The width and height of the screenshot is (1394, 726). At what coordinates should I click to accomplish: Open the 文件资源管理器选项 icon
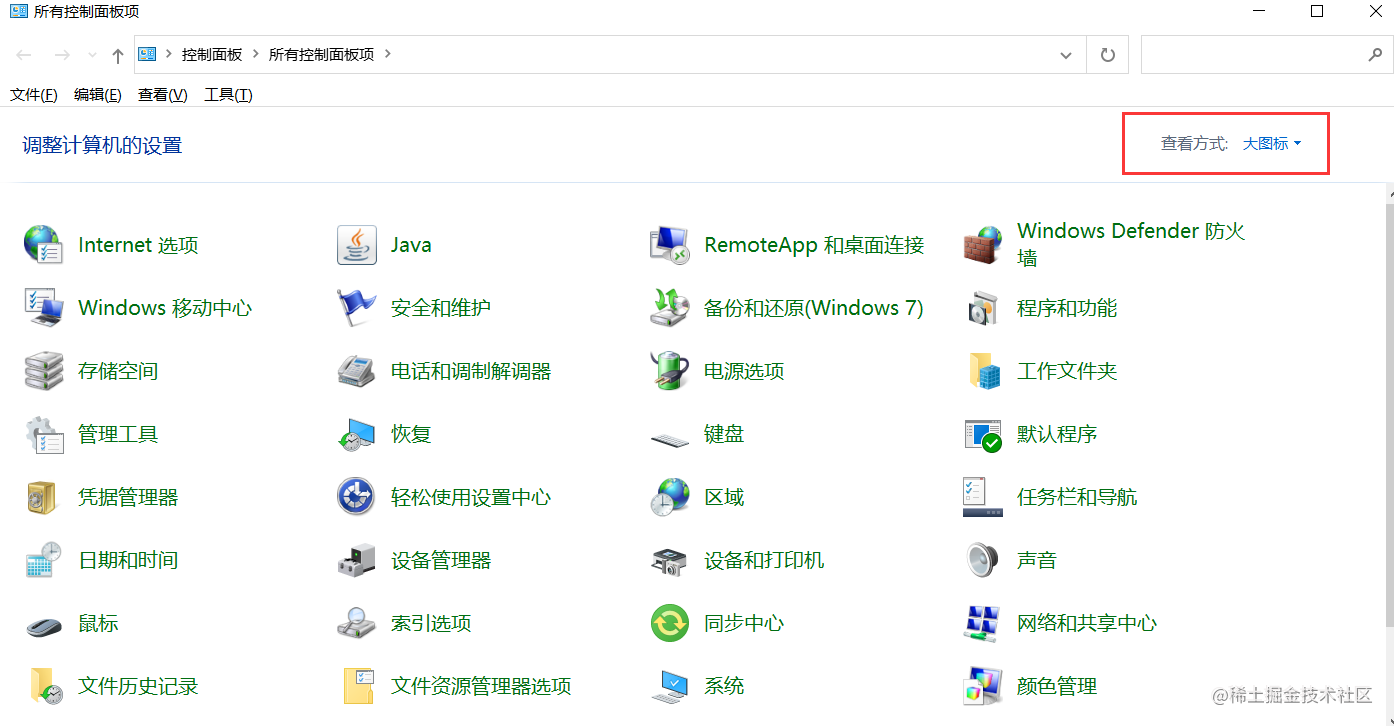tap(356, 686)
